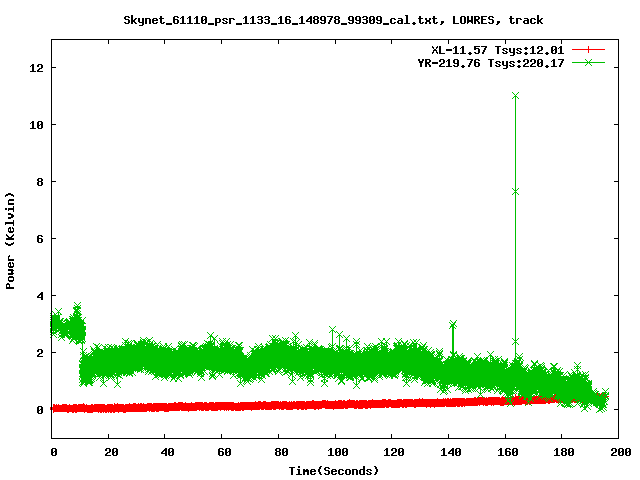Image resolution: width=640 pixels, height=480 pixels.
Task: Click the green spike marker just below 8 Kelvin
Action: pos(516,191)
